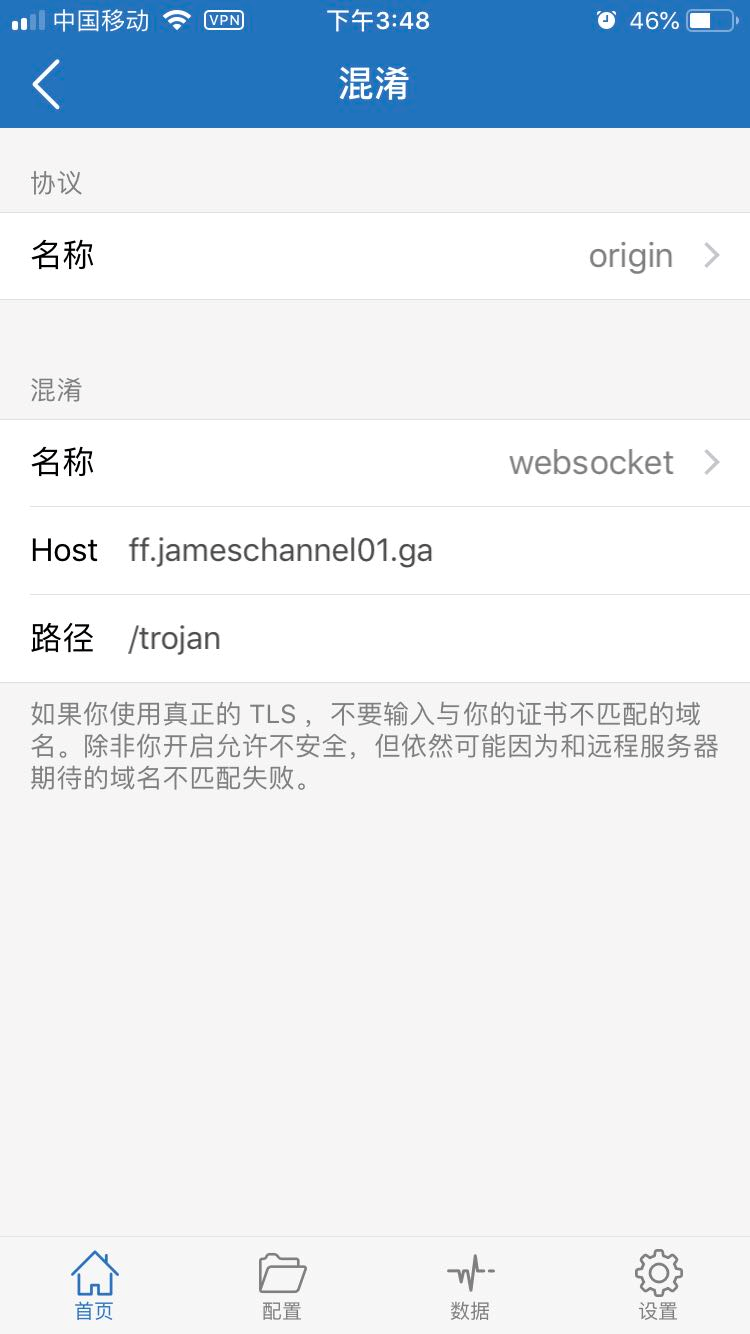Edit the Host field ff.jameschannel01.ga
Screen dimensions: 750x1334
[375, 551]
